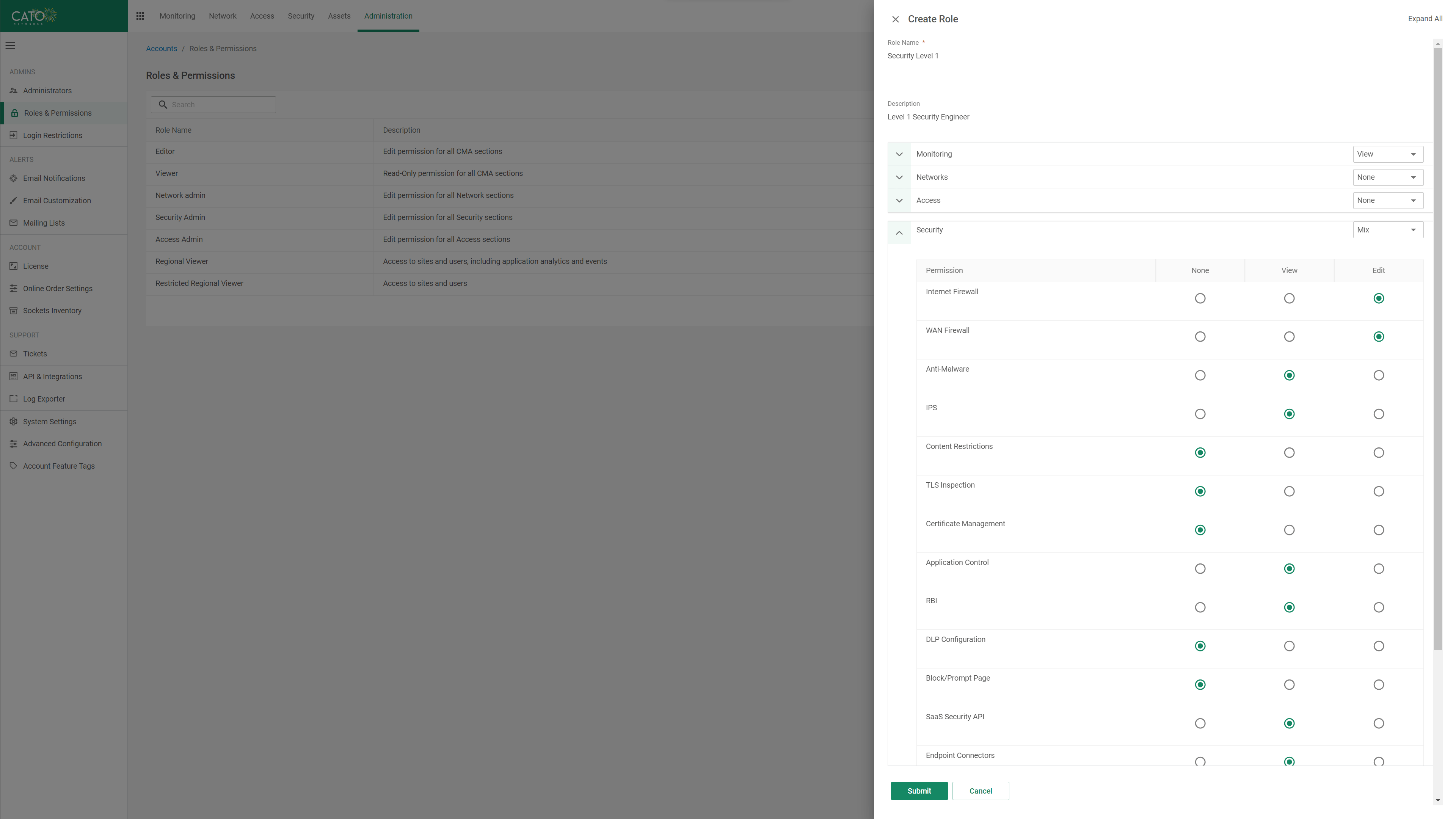Expand the Networks section chevron
Viewport: 1456px width, 819px height.
pyautogui.click(x=899, y=177)
